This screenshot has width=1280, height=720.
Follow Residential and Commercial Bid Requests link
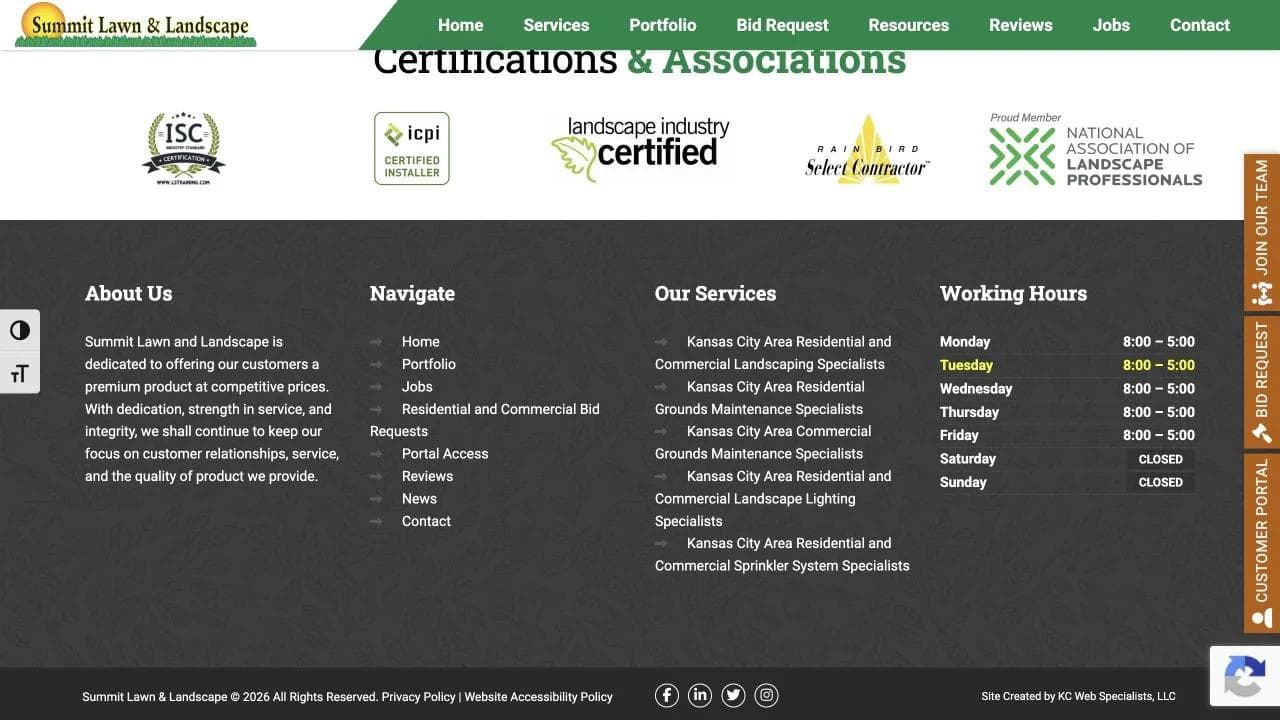tap(485, 420)
